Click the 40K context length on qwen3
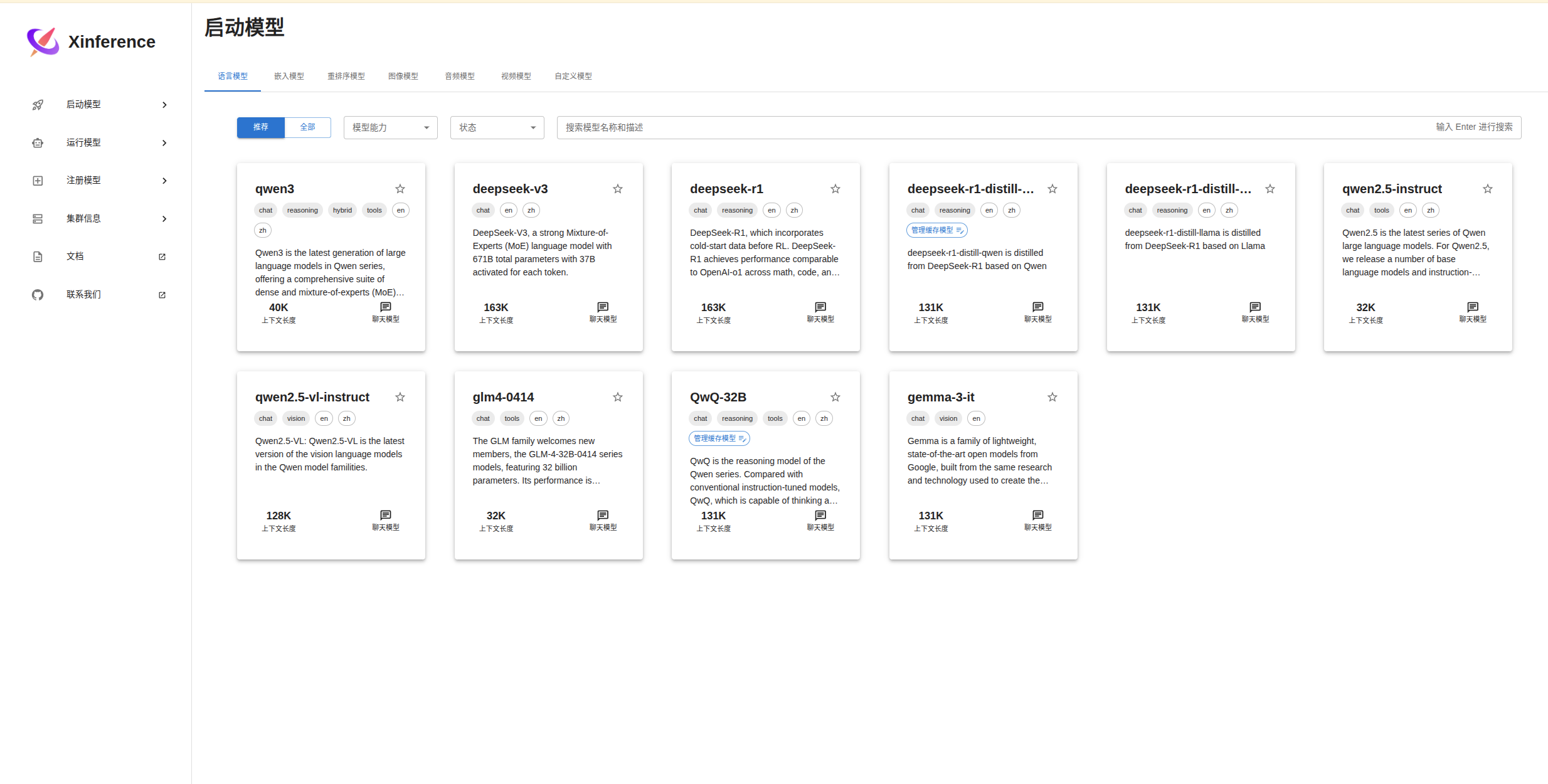Screen dimensions: 1548x784 point(278,307)
